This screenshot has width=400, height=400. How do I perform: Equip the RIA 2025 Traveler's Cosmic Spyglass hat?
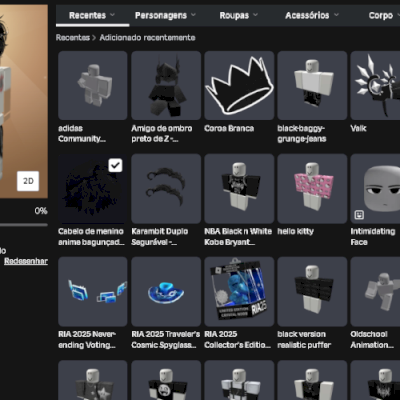[166, 291]
